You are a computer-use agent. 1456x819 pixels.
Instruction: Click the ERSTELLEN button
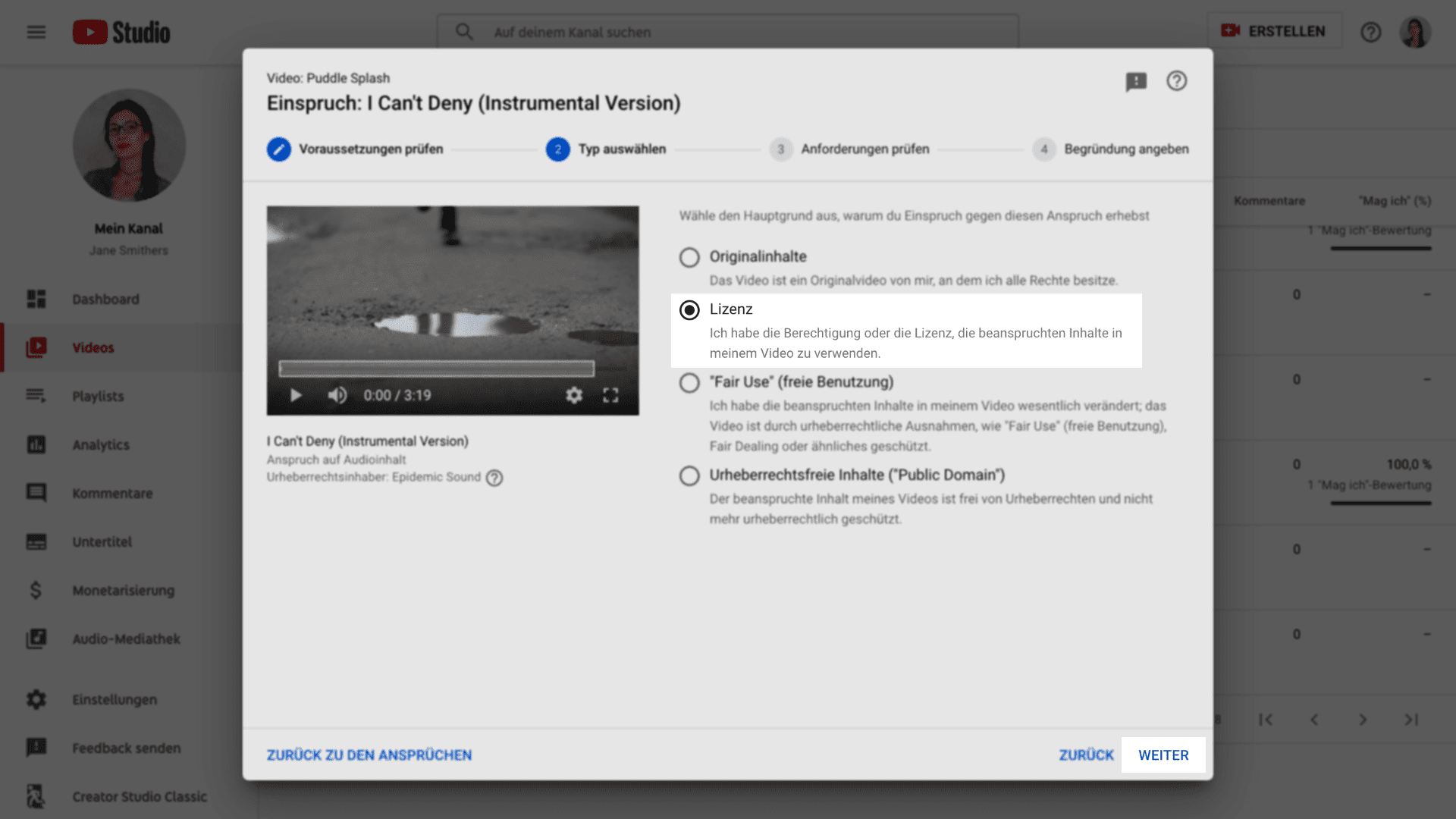point(1274,31)
